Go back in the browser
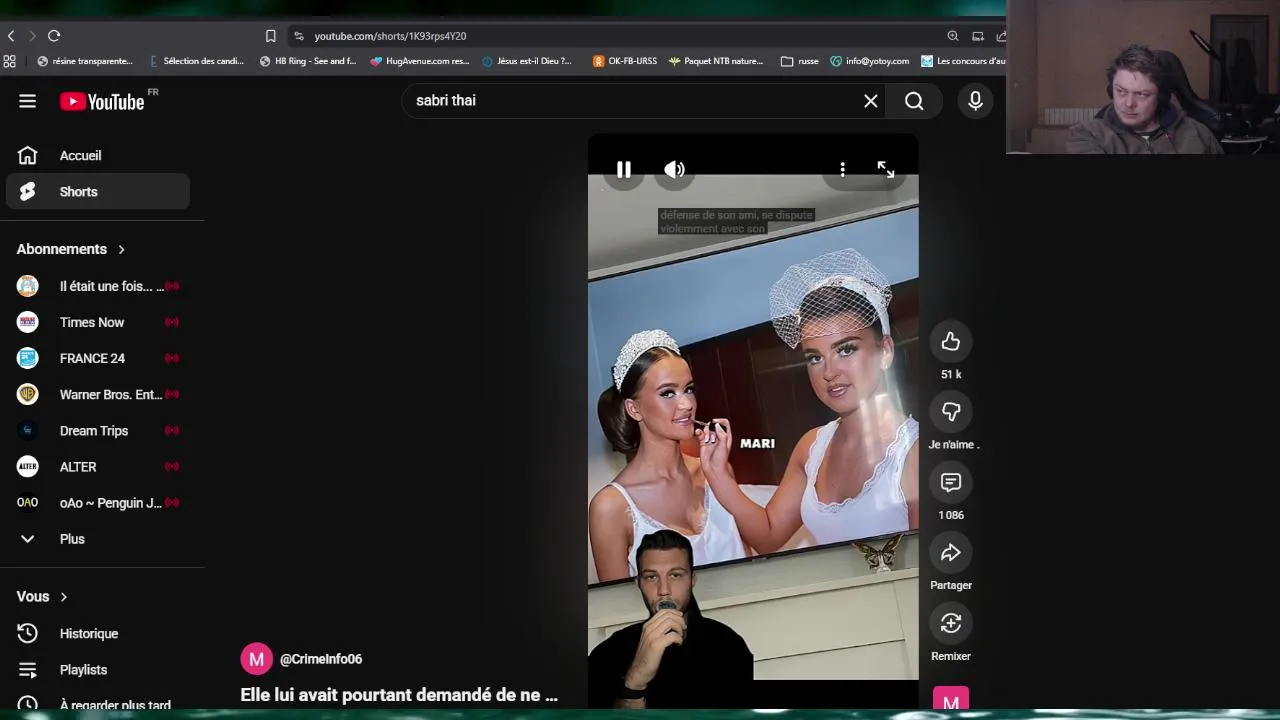This screenshot has width=1280, height=720. click(11, 36)
